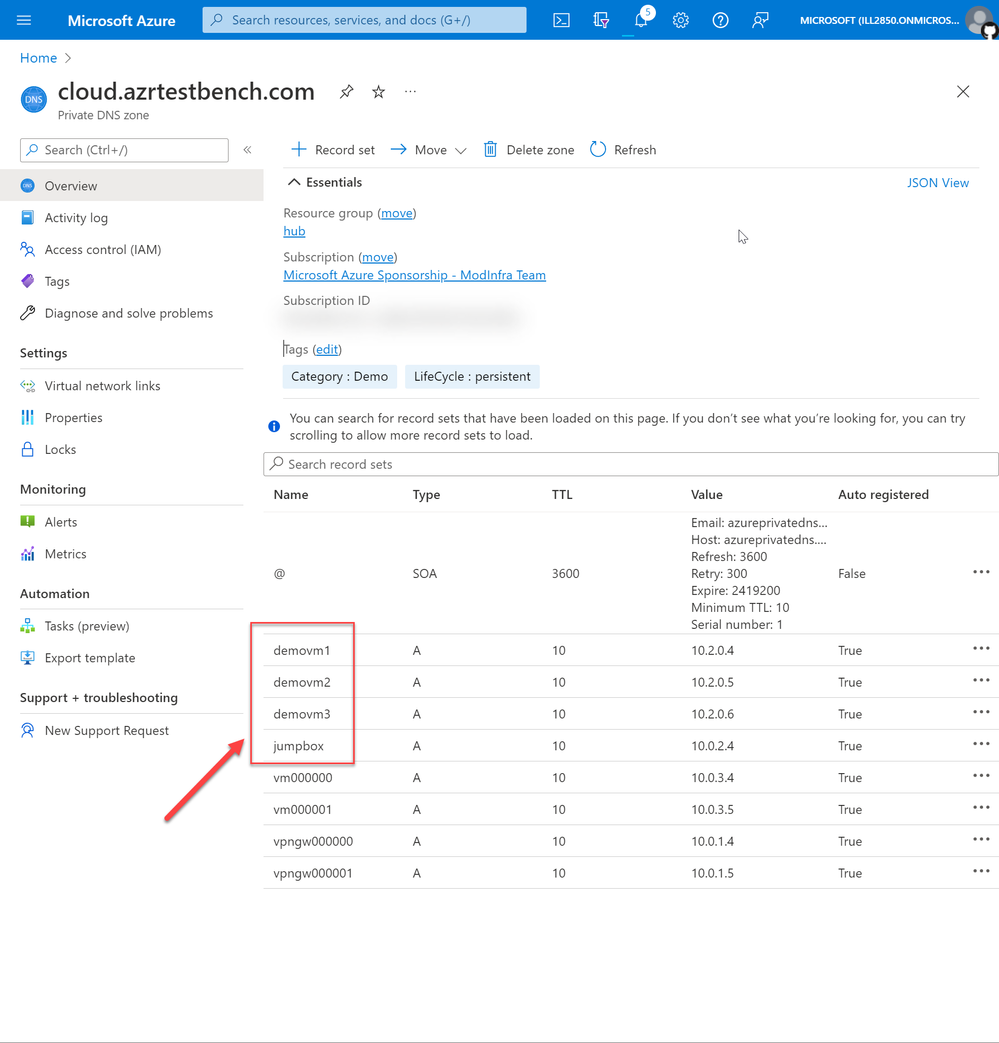Click the resource group move link
Image resolution: width=999 pixels, height=1043 pixels.
397,214
